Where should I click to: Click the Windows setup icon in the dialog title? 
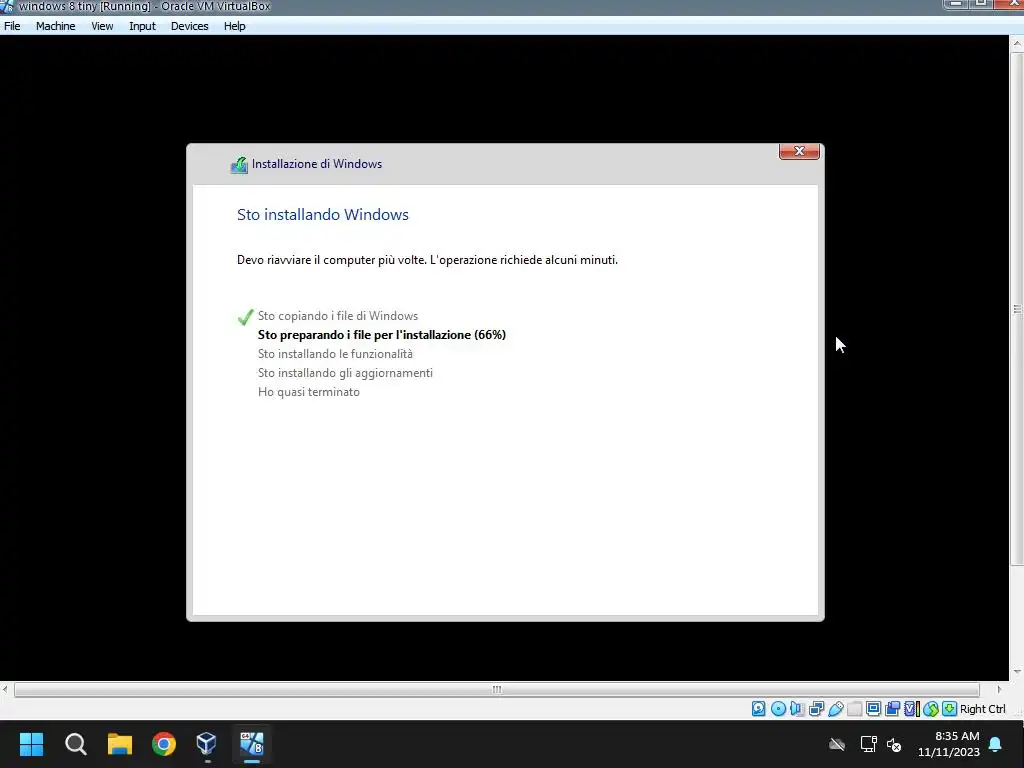[x=239, y=165]
